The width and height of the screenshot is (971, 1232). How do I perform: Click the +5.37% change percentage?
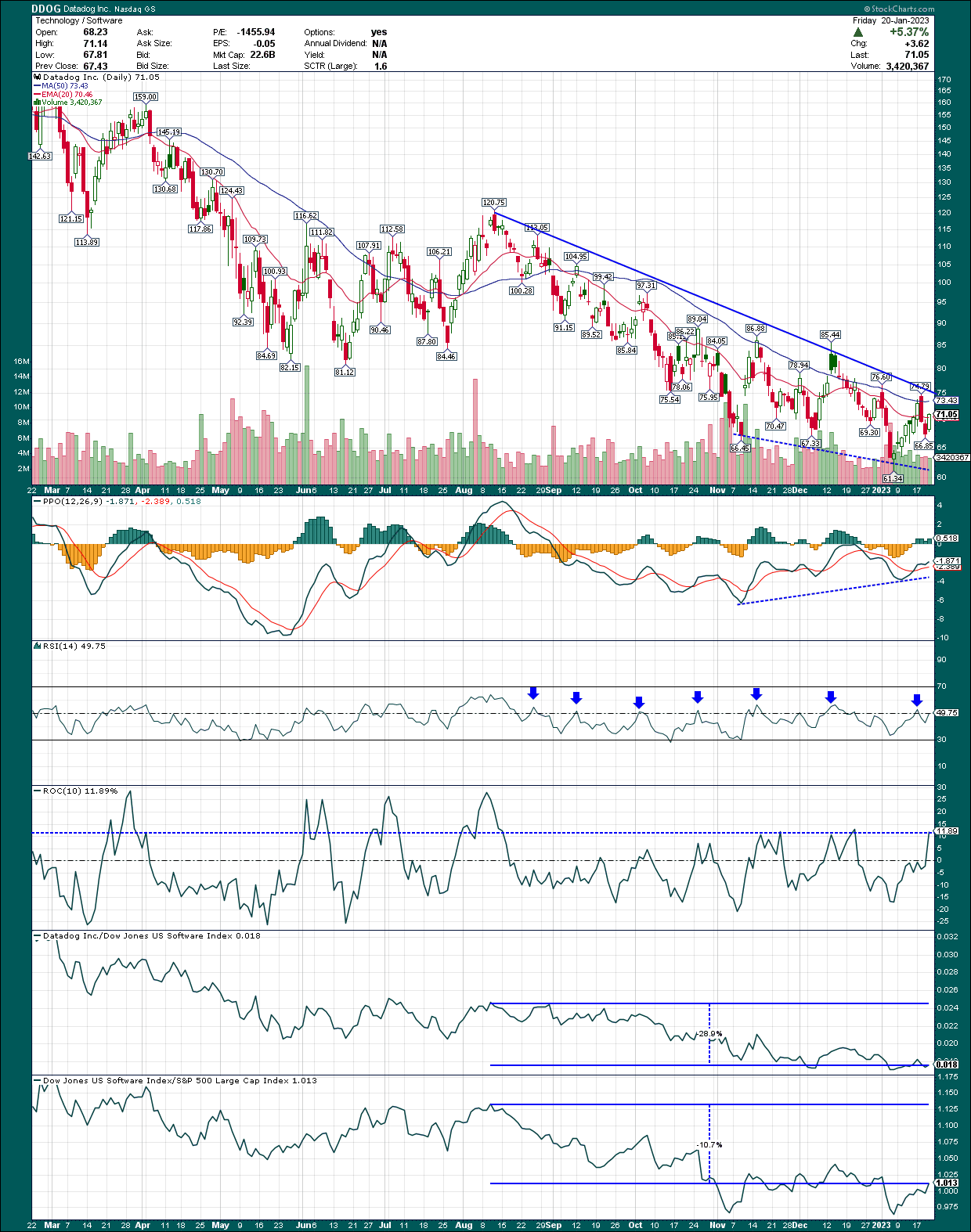[909, 32]
